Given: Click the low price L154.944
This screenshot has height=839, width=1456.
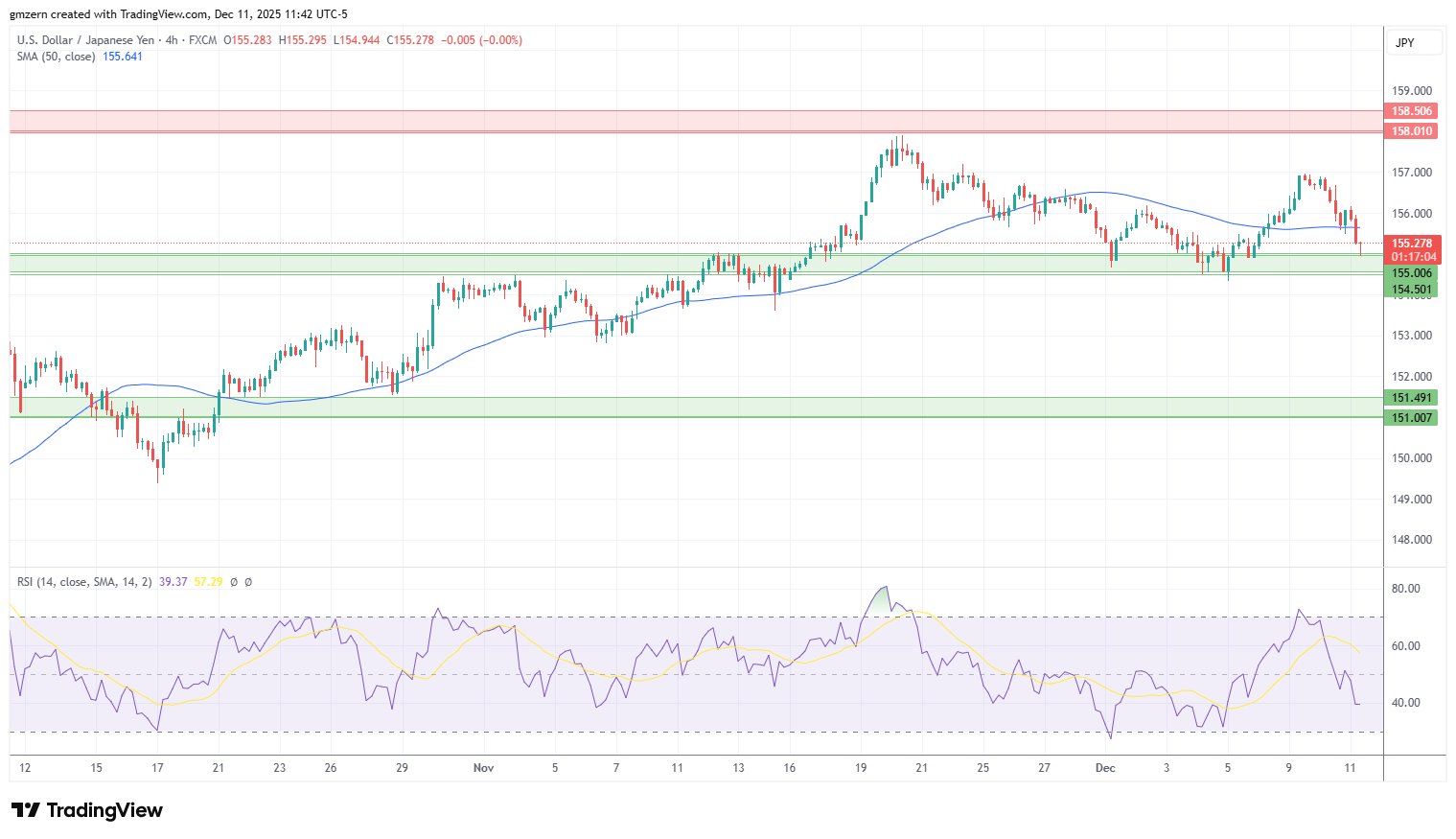Looking at the screenshot, I should [x=357, y=40].
